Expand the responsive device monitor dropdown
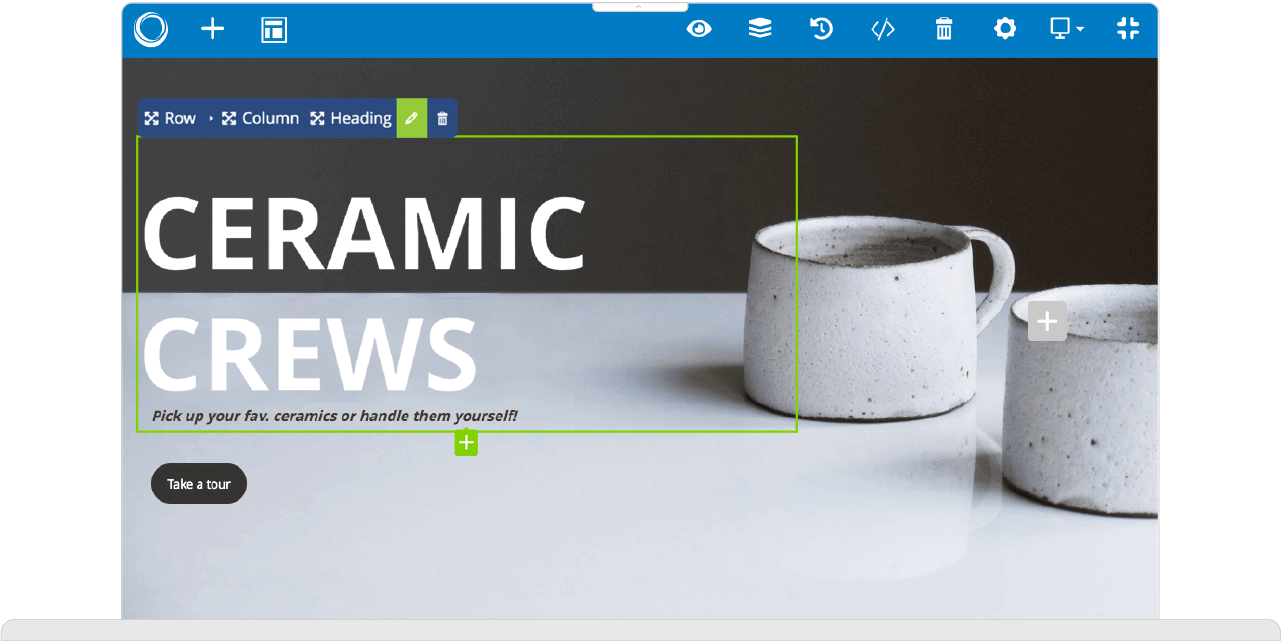The image size is (1281, 643). tap(1067, 29)
